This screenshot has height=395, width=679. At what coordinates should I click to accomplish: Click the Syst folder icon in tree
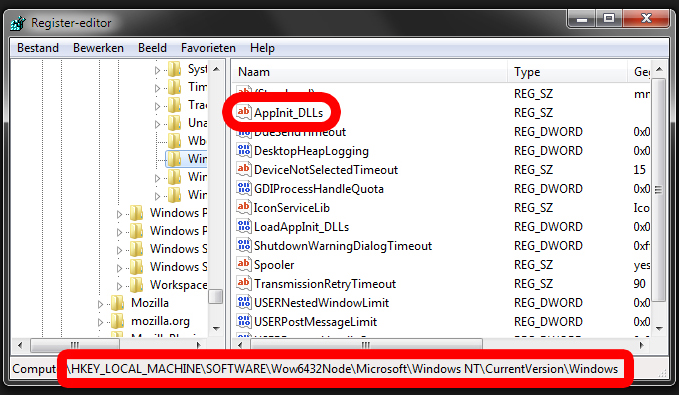click(x=174, y=69)
